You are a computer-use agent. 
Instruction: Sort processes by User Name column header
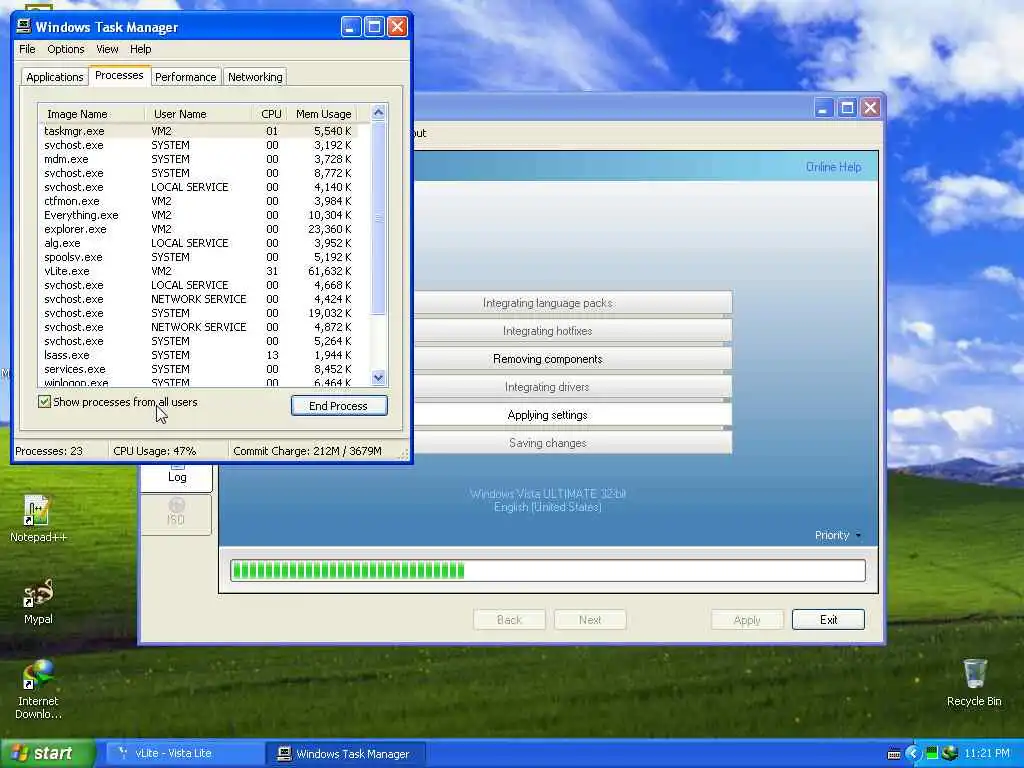tap(198, 114)
